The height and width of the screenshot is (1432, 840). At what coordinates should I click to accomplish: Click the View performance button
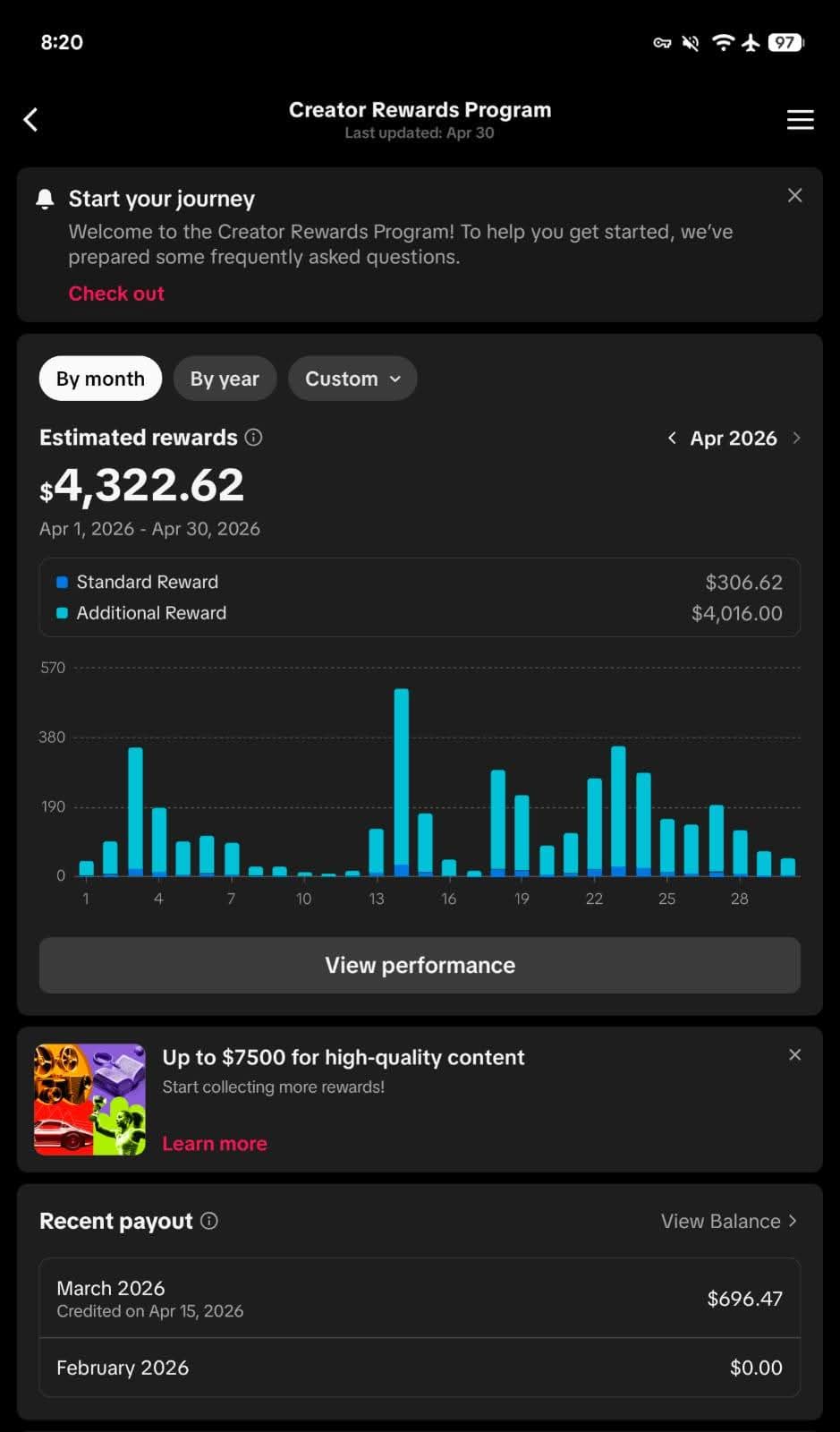[420, 965]
